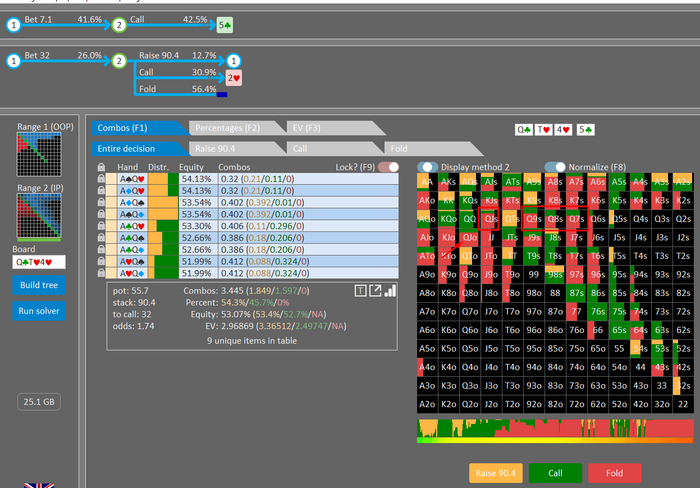
Task: Click the 53.30% equity value
Action: [x=196, y=226]
